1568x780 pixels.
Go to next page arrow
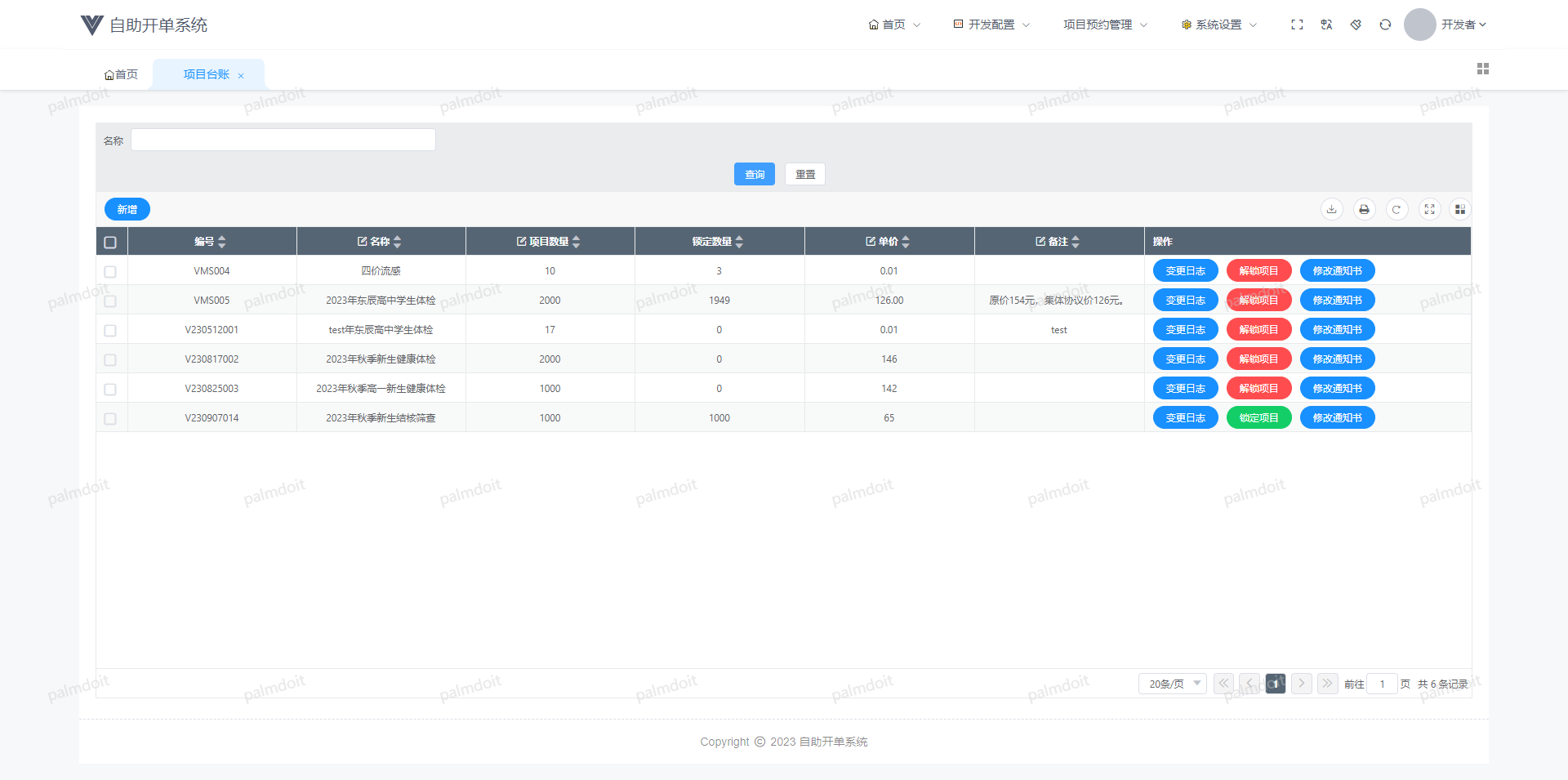(x=1302, y=684)
